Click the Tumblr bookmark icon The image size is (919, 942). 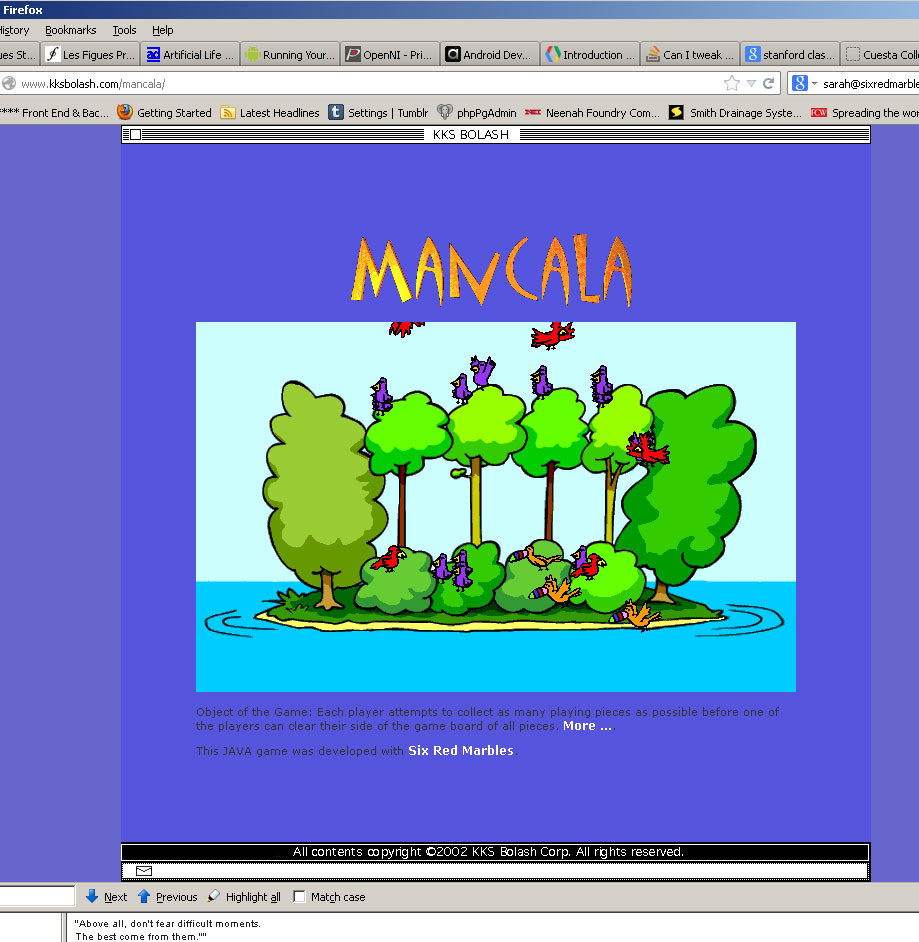(x=336, y=112)
